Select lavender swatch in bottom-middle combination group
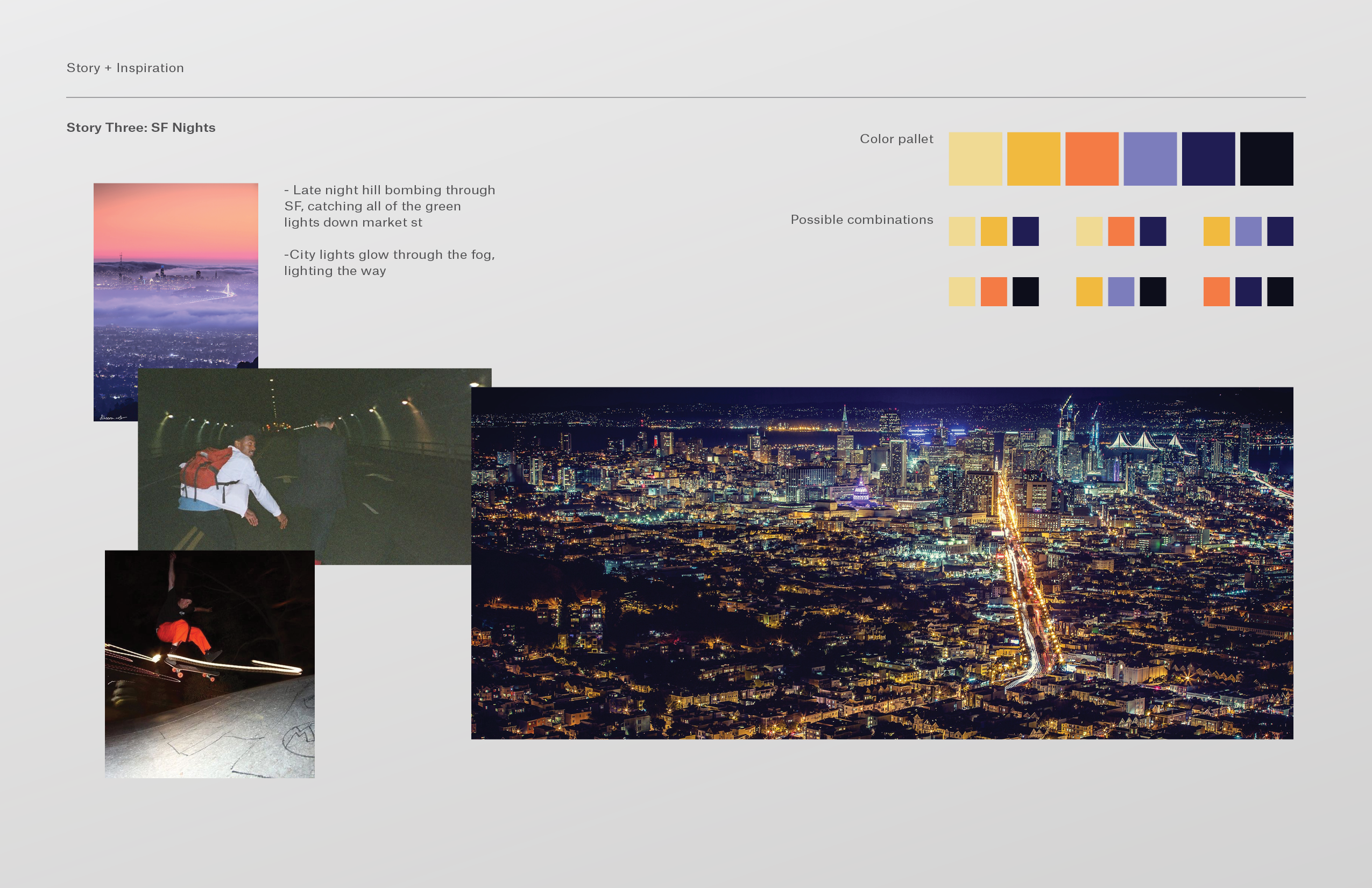Viewport: 1372px width, 888px height. coord(1121,291)
